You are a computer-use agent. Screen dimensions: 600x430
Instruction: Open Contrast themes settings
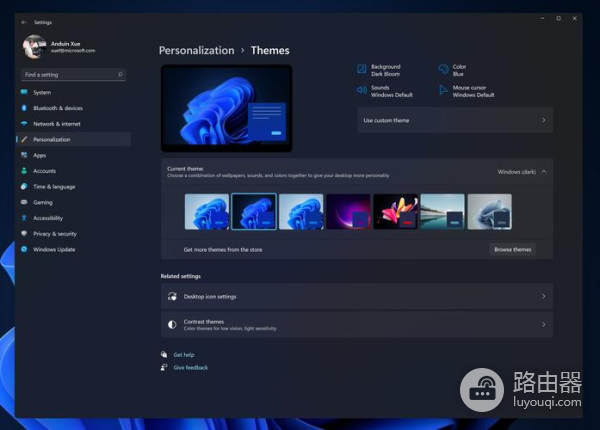[356, 324]
